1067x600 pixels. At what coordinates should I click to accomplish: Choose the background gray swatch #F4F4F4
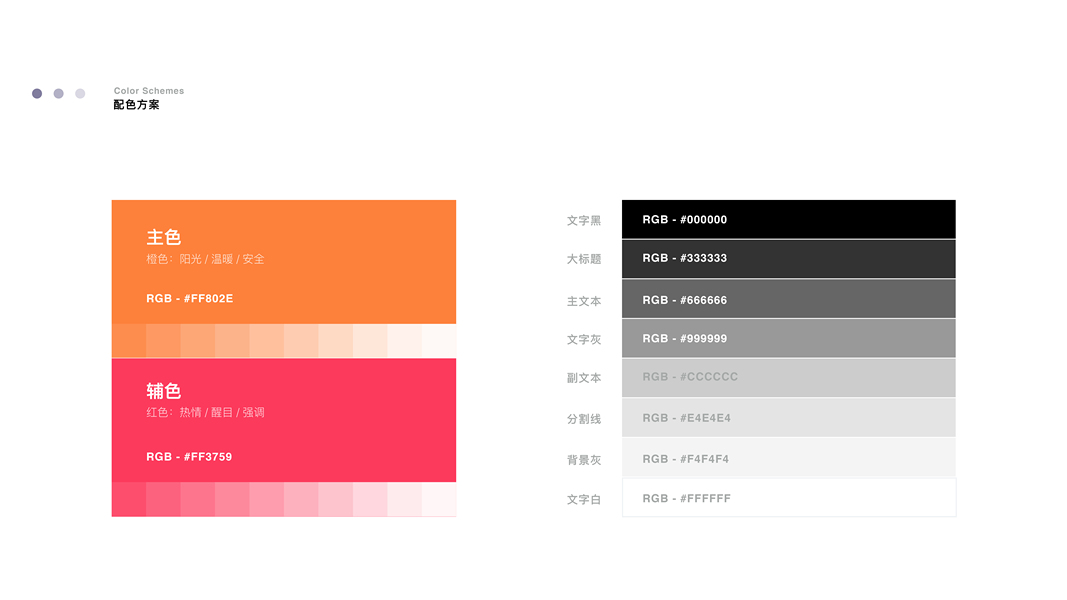click(788, 458)
